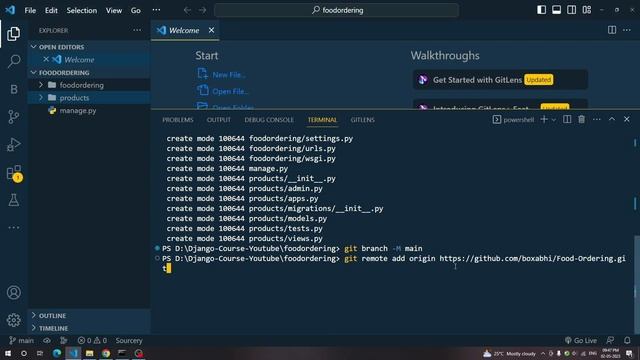Open the launch profile dropdown arrow
Screen dimensions: 640x360
pos(553,120)
